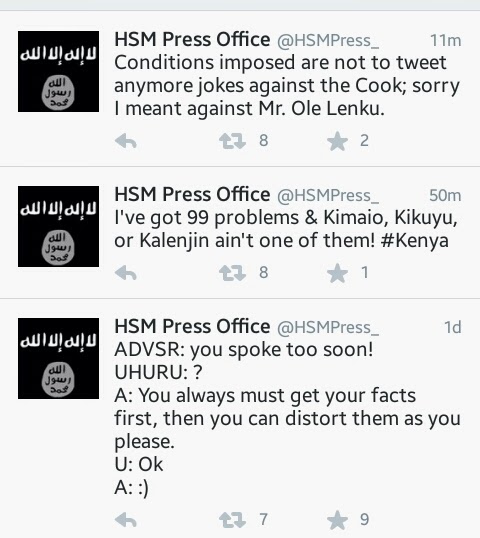Open the #Kenya hashtag
This screenshot has width=480, height=538.
click(x=414, y=241)
